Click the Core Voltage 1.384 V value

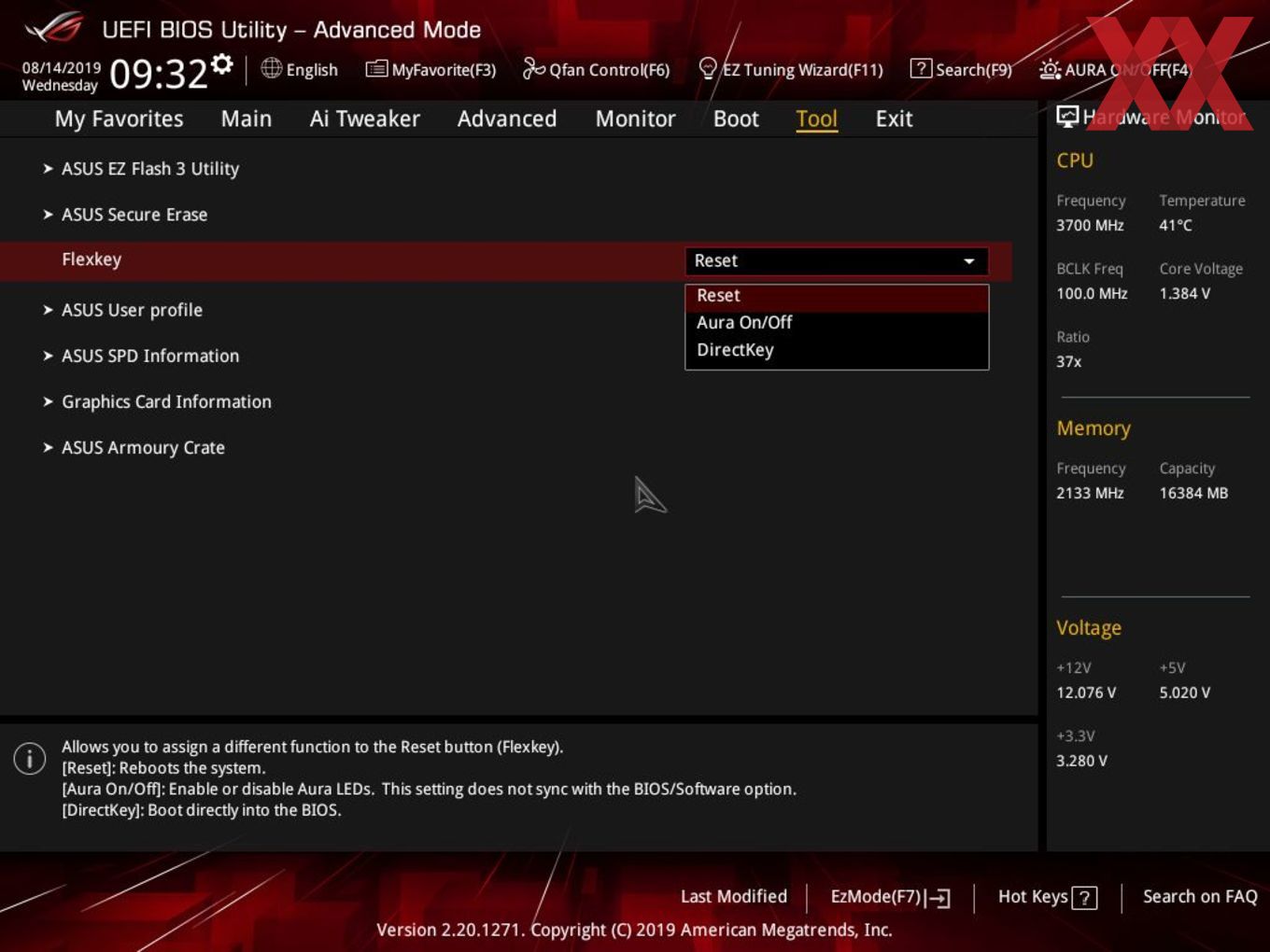[1184, 293]
